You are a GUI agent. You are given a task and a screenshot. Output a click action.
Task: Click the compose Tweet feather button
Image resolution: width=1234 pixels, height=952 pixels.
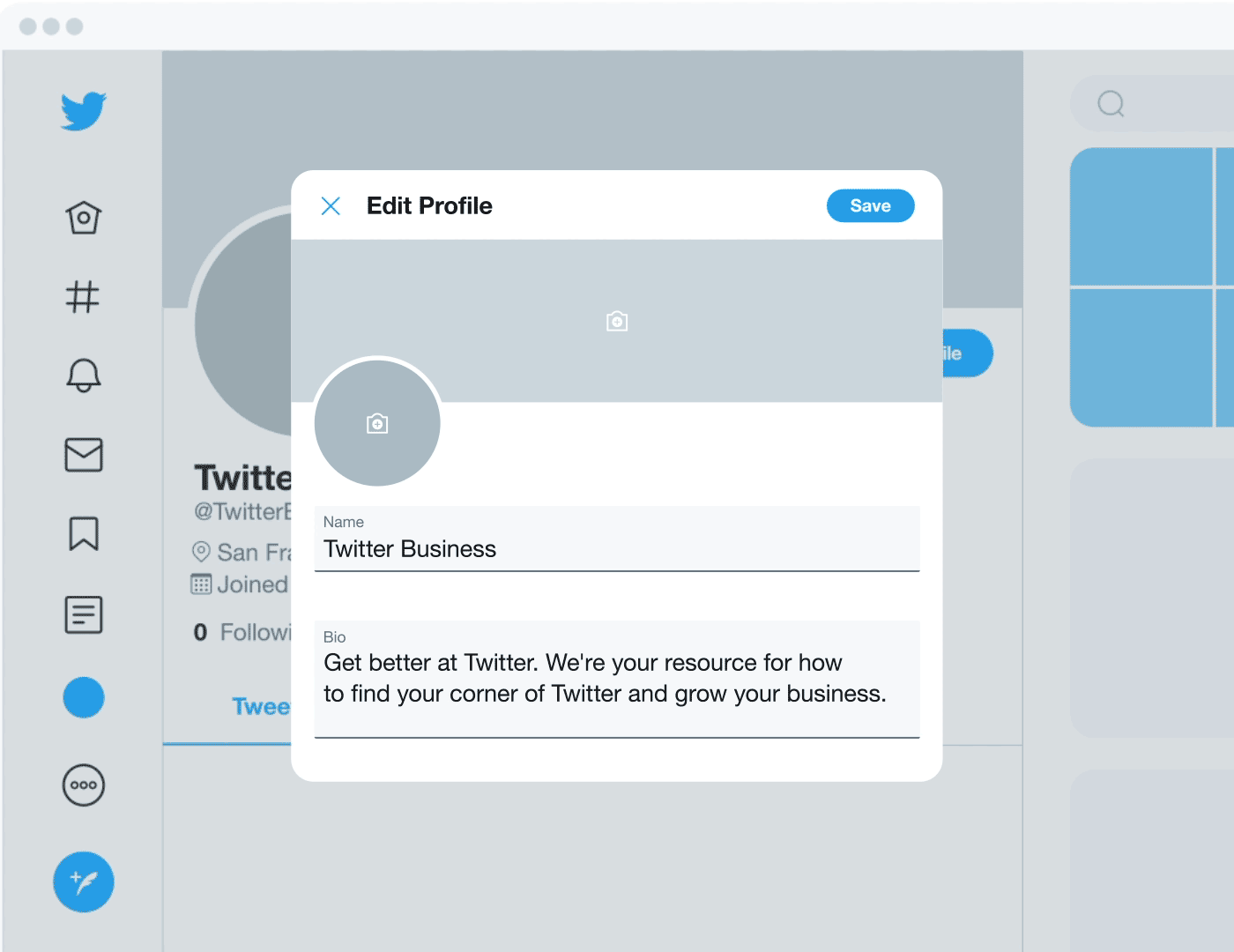84,881
